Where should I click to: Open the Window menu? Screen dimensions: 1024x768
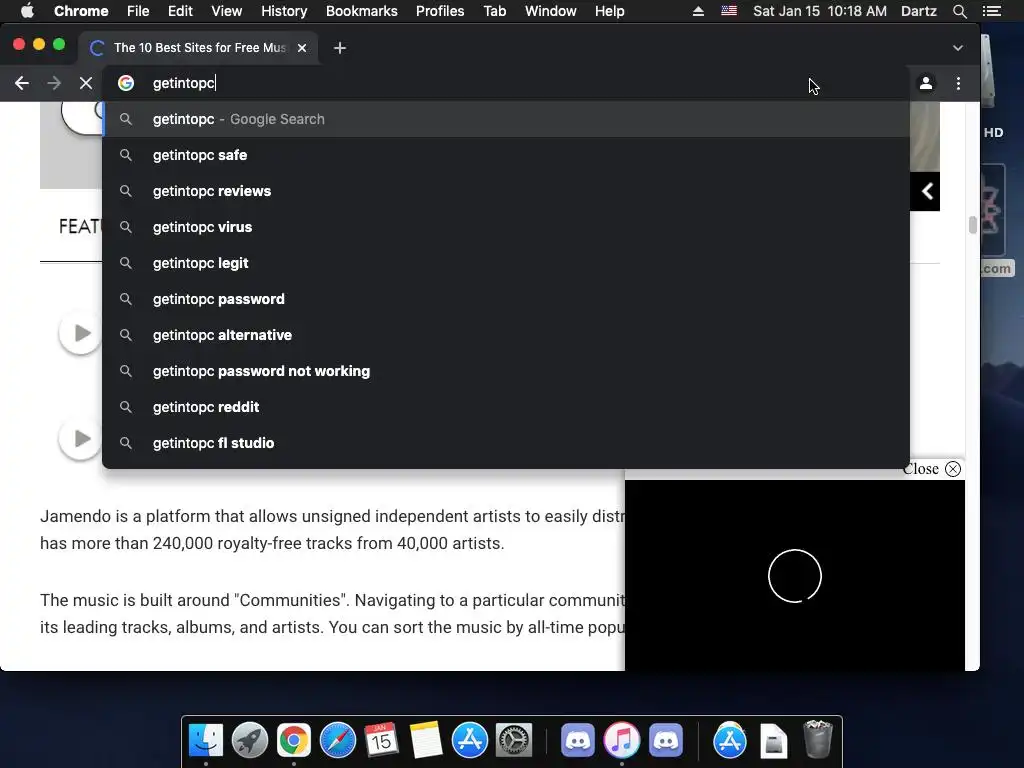[x=551, y=11]
